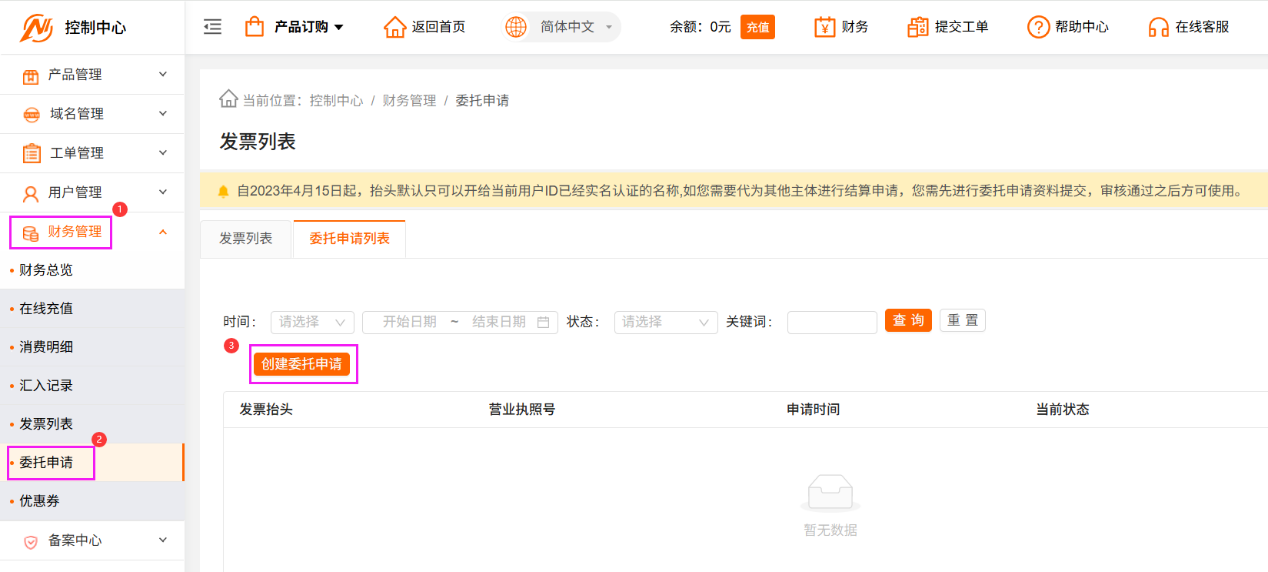Open the sidebar 发票列表 menu item

(92, 424)
